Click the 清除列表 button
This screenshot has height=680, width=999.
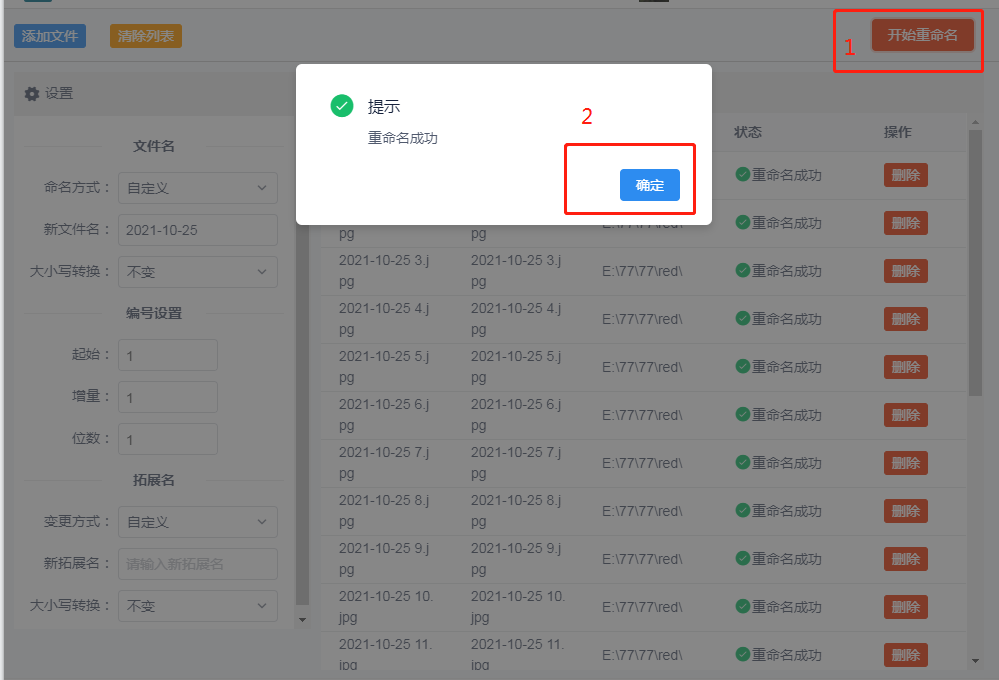(146, 36)
